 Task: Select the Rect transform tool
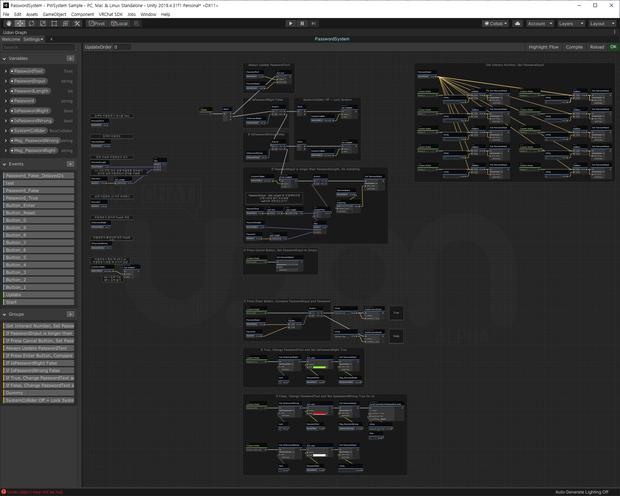click(54, 23)
